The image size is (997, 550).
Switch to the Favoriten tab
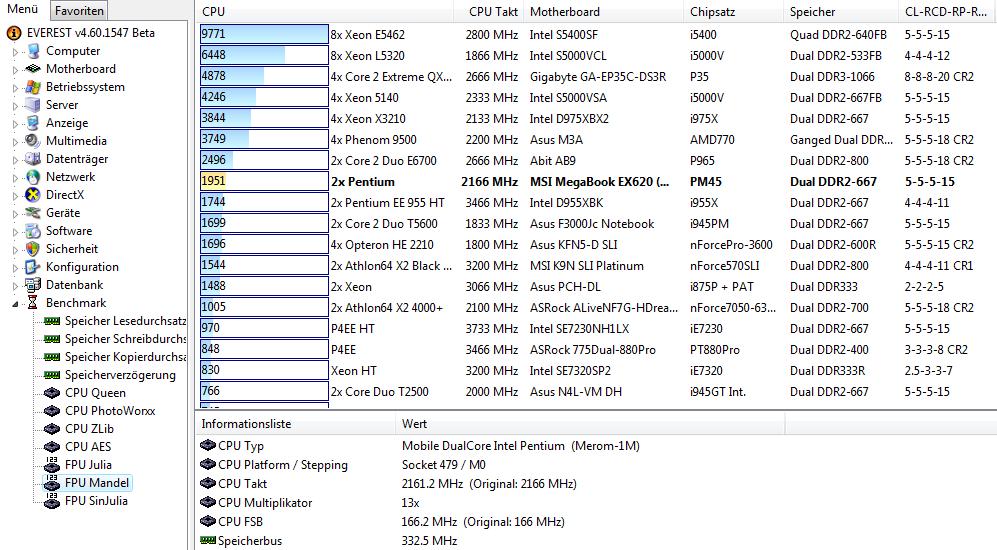click(x=79, y=11)
